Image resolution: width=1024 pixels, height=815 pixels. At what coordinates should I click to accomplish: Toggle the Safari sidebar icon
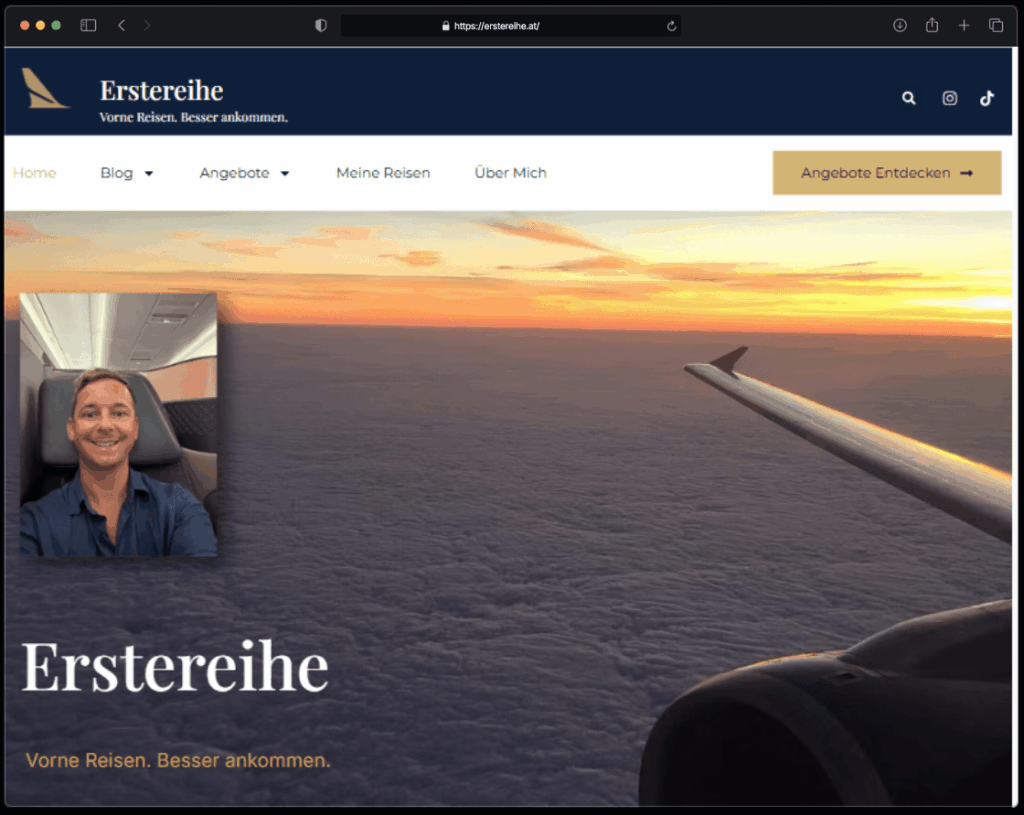click(x=89, y=24)
